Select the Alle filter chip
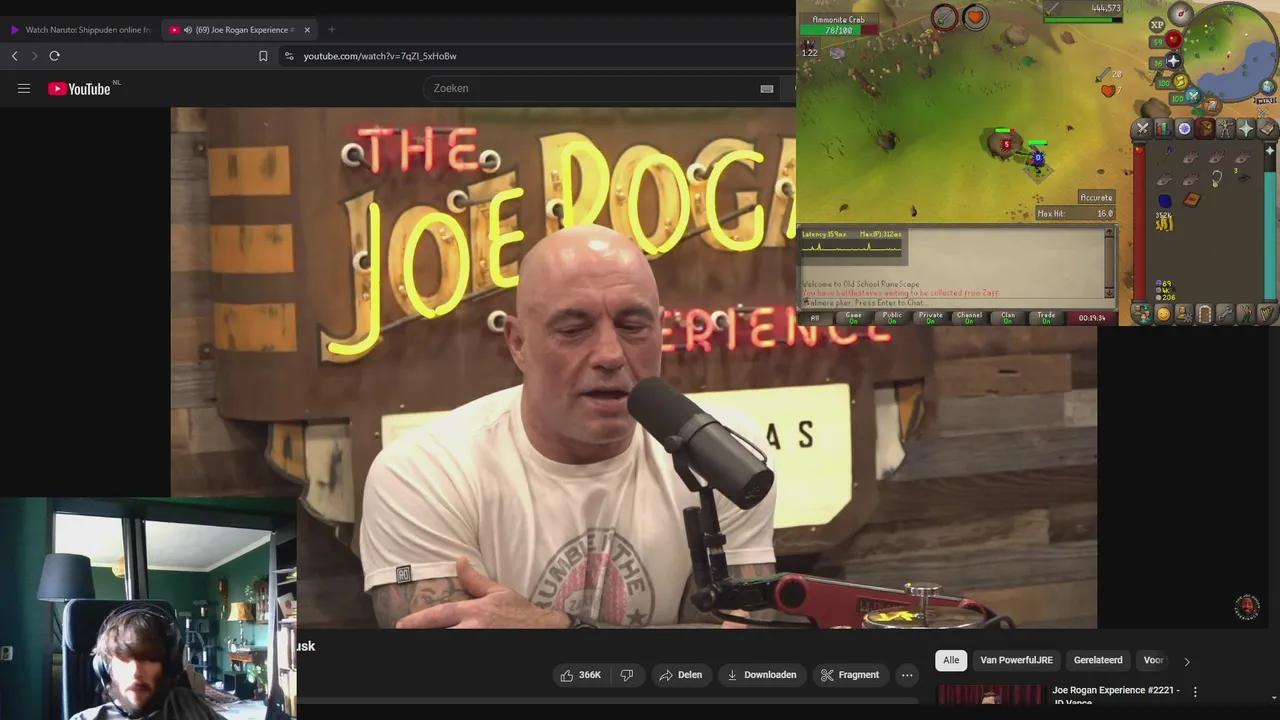This screenshot has width=1280, height=720. pos(951,660)
